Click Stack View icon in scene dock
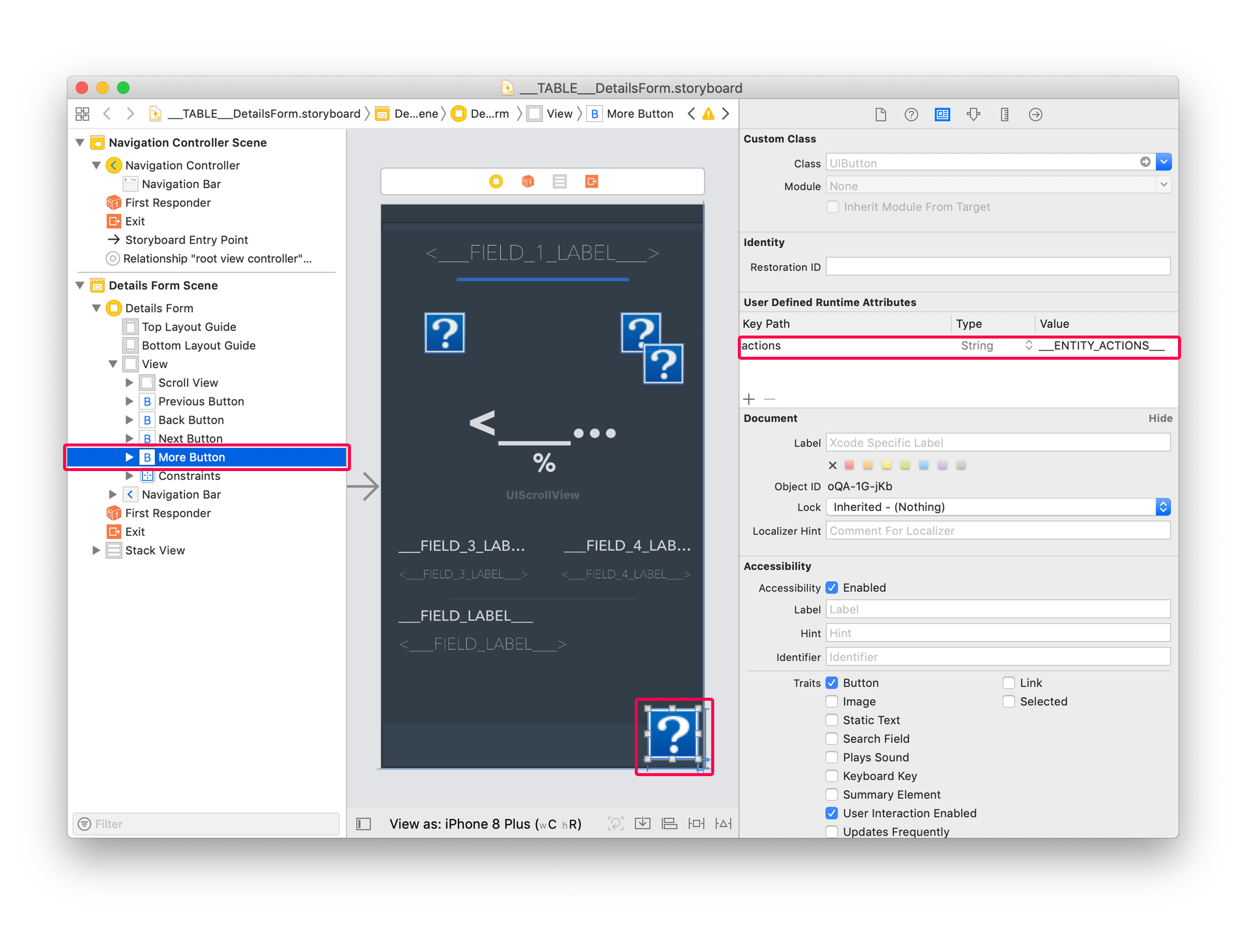 click(559, 181)
